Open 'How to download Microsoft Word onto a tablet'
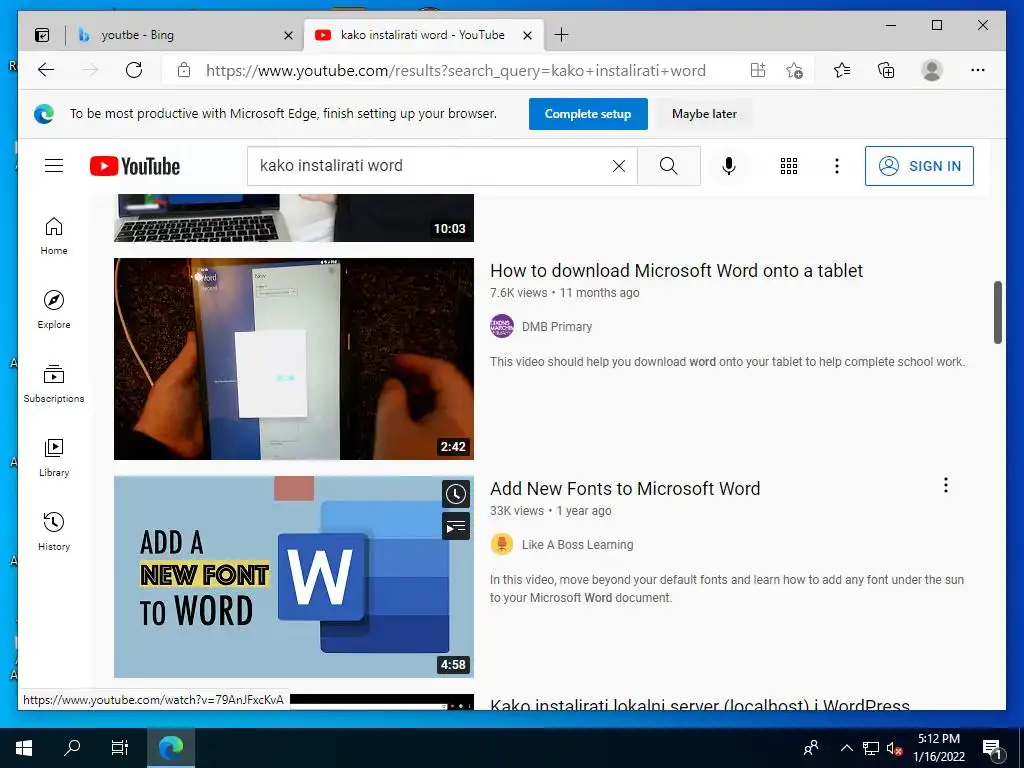This screenshot has height=768, width=1024. click(677, 270)
